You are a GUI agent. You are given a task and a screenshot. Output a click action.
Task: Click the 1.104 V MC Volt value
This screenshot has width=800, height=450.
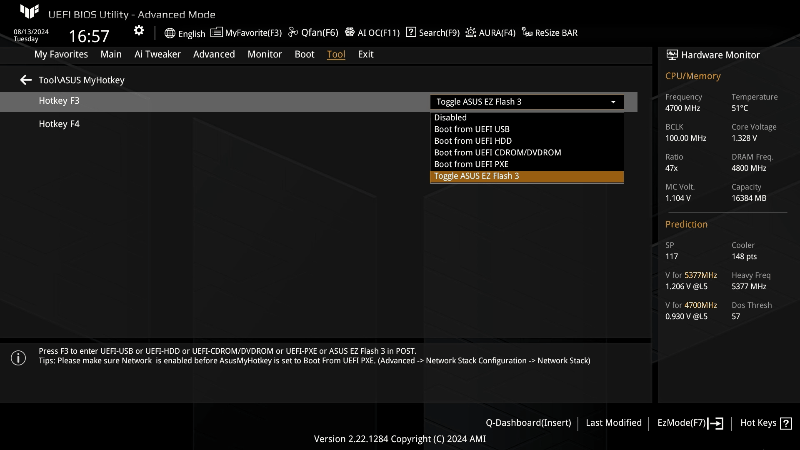tap(678, 198)
